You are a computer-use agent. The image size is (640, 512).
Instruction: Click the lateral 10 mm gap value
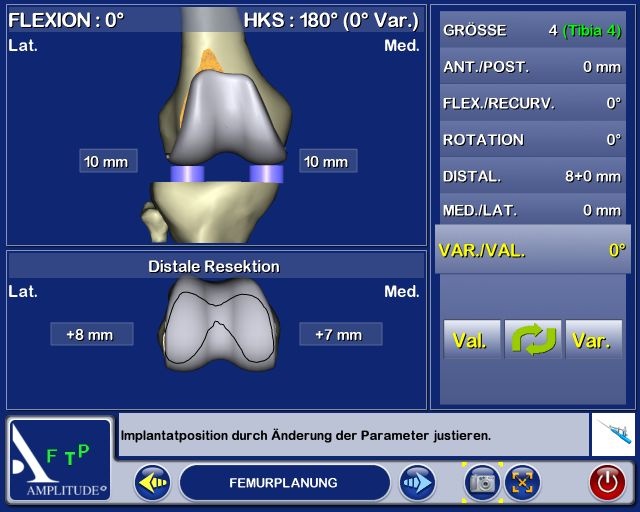click(108, 161)
